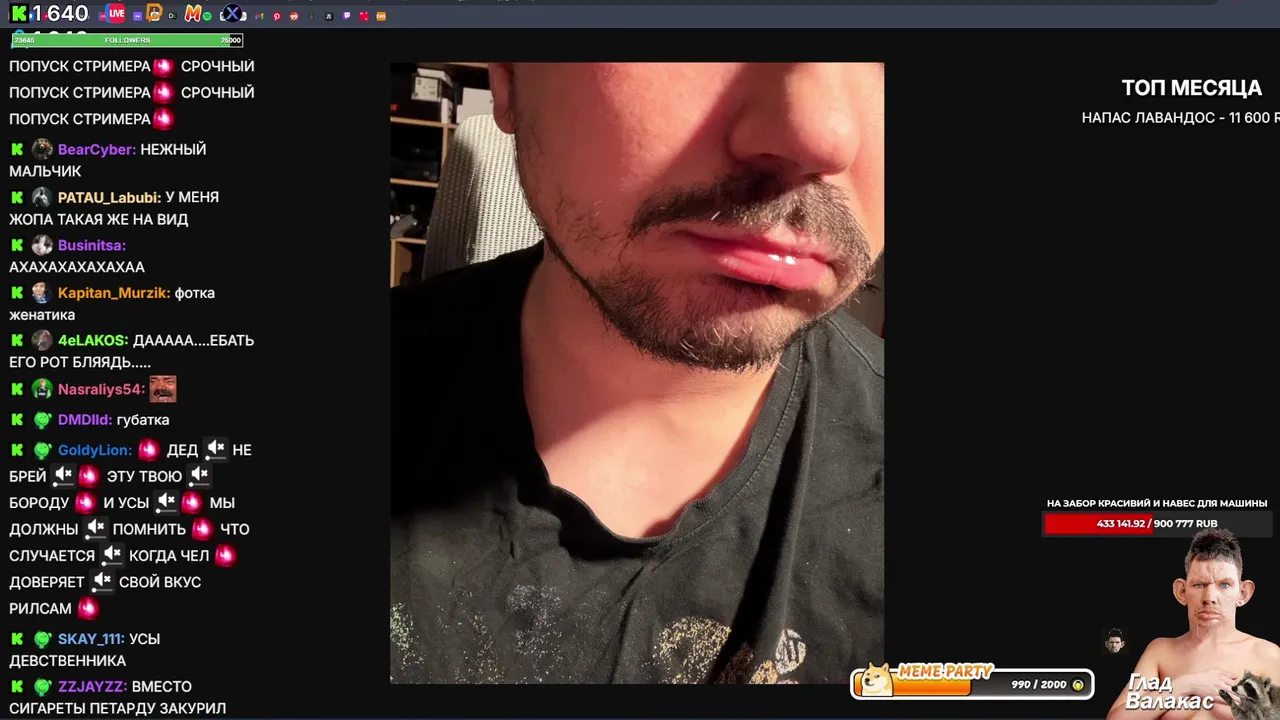1280x720 pixels.
Task: Click the 23645 current followers number
Action: tap(24, 40)
